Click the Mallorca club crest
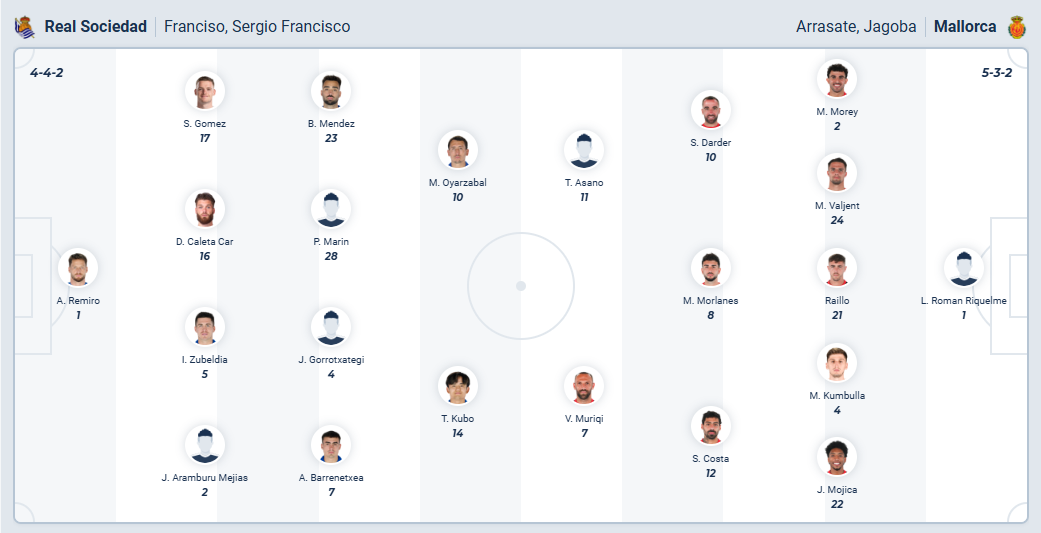The width and height of the screenshot is (1041, 533). point(1017,27)
